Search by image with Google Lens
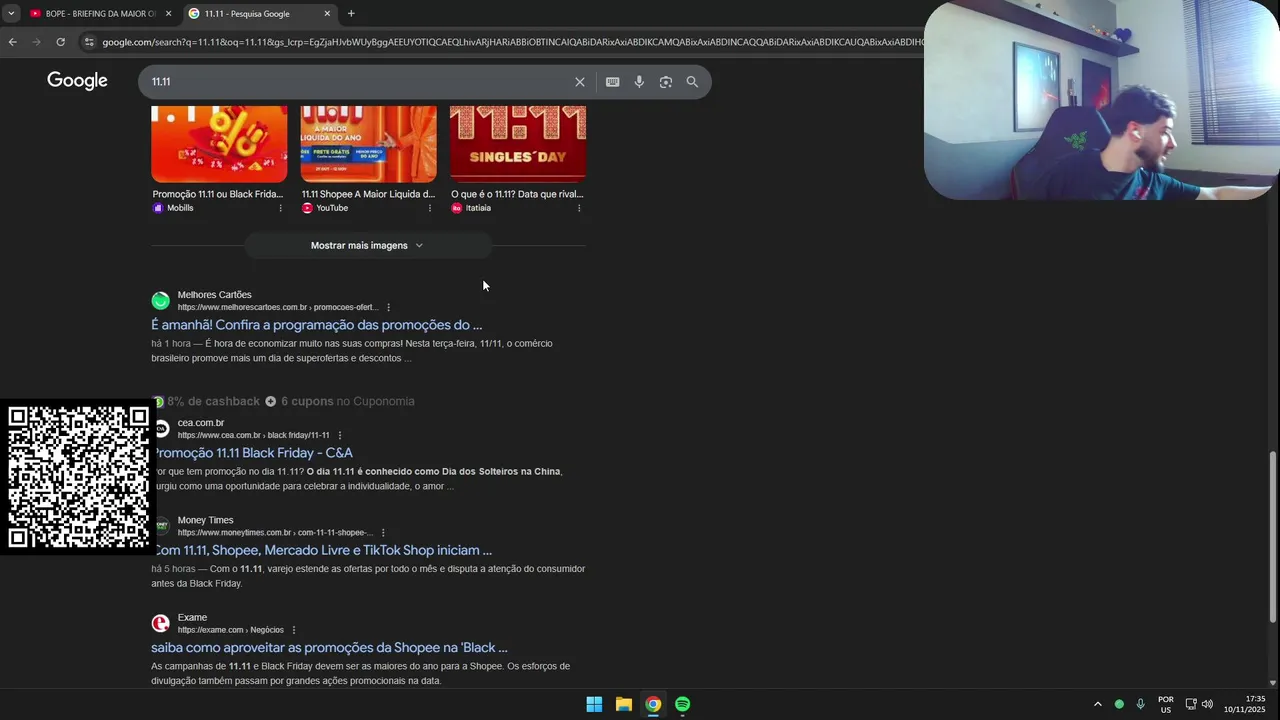This screenshot has height=720, width=1280. pos(666,82)
